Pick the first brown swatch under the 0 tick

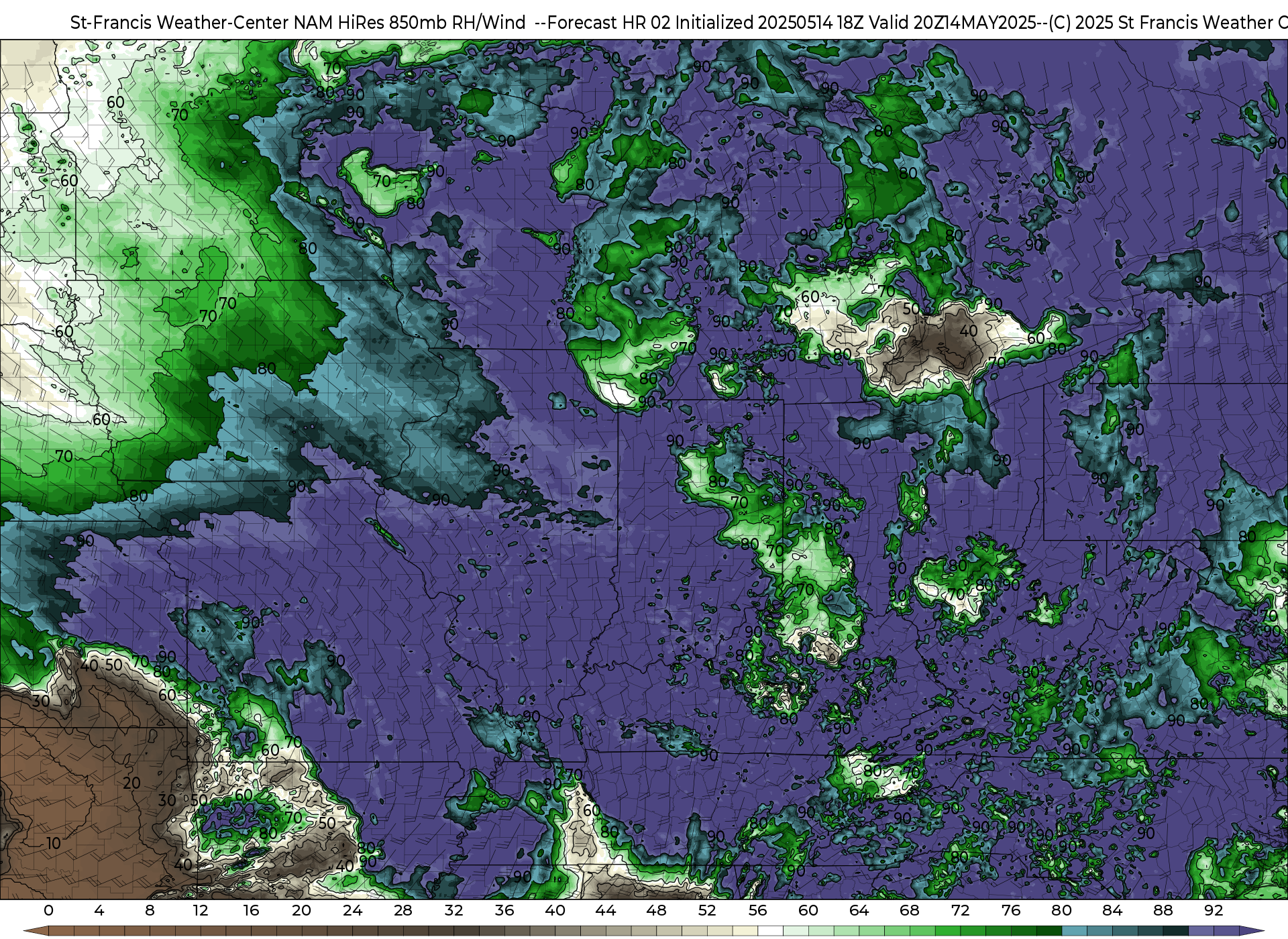[x=61, y=931]
